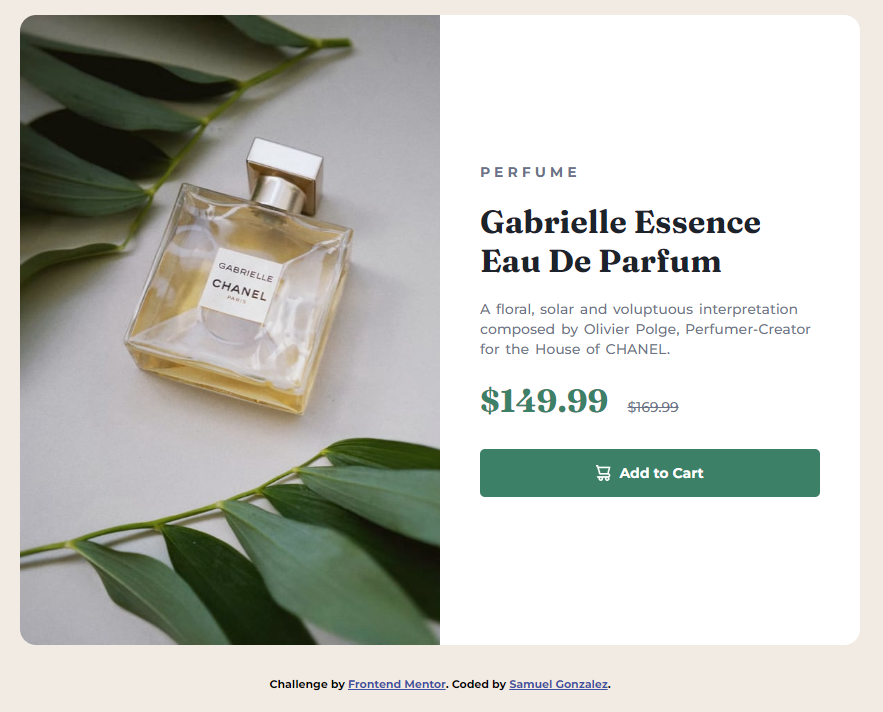Click the shopping cart icon inside the green button
The image size is (883, 712).
[603, 473]
